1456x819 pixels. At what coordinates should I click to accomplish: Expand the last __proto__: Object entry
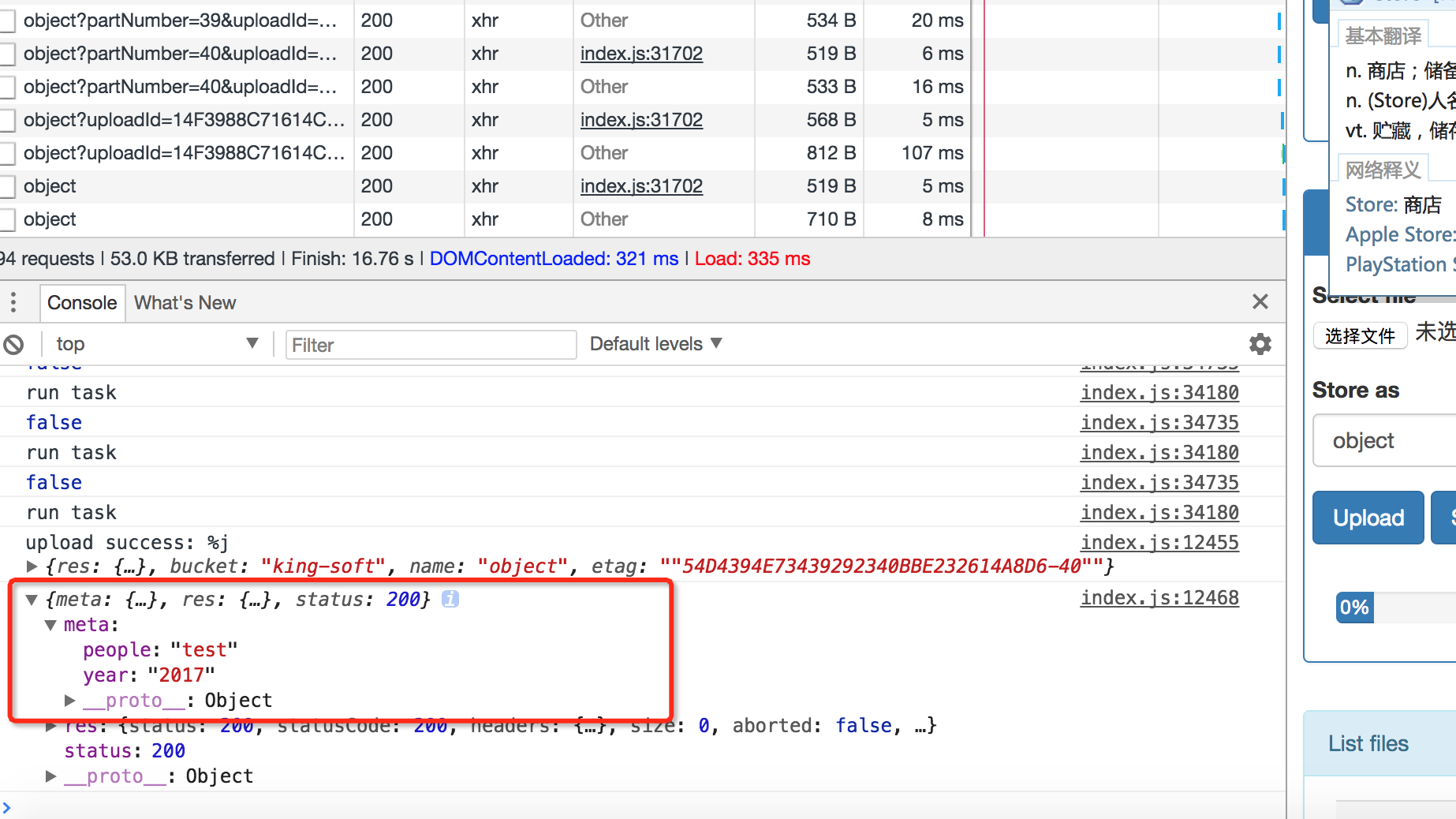51,776
